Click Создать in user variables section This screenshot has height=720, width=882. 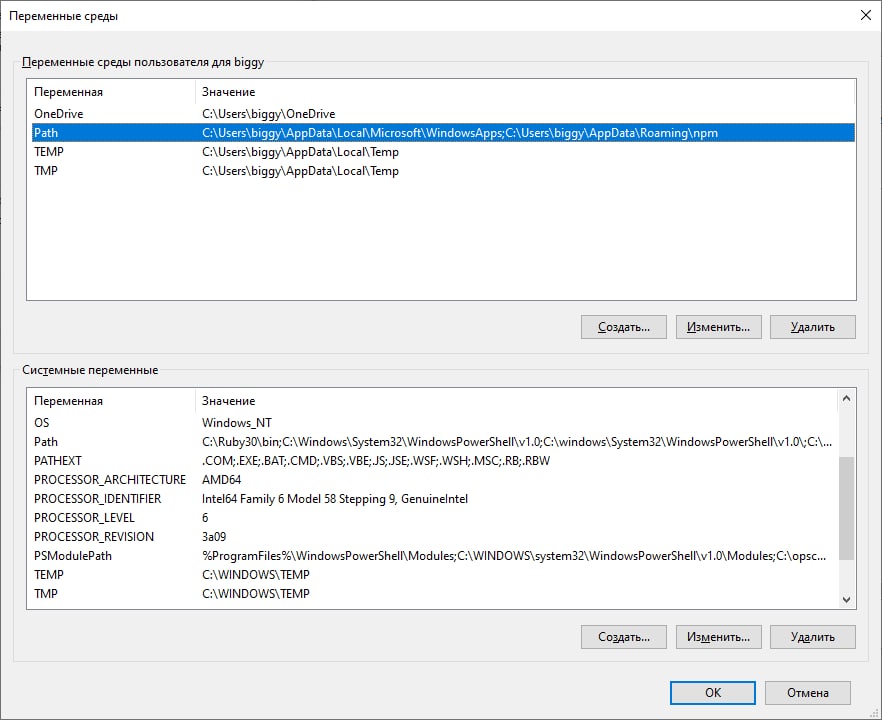[x=623, y=327]
